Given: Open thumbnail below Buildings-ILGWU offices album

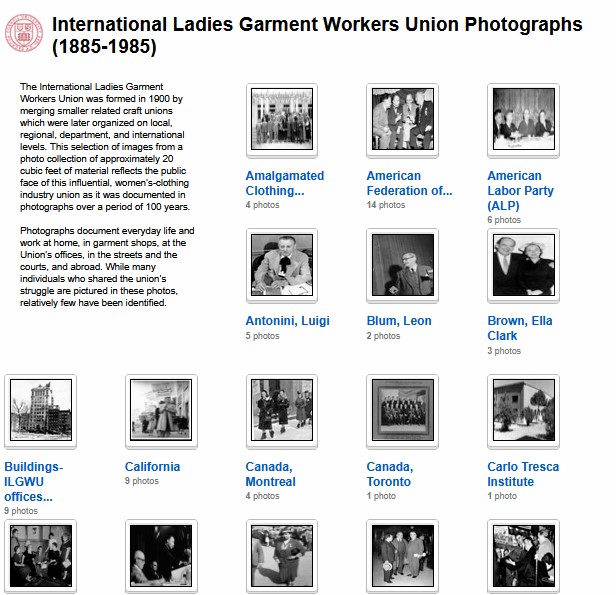Looking at the screenshot, I should [x=40, y=556].
